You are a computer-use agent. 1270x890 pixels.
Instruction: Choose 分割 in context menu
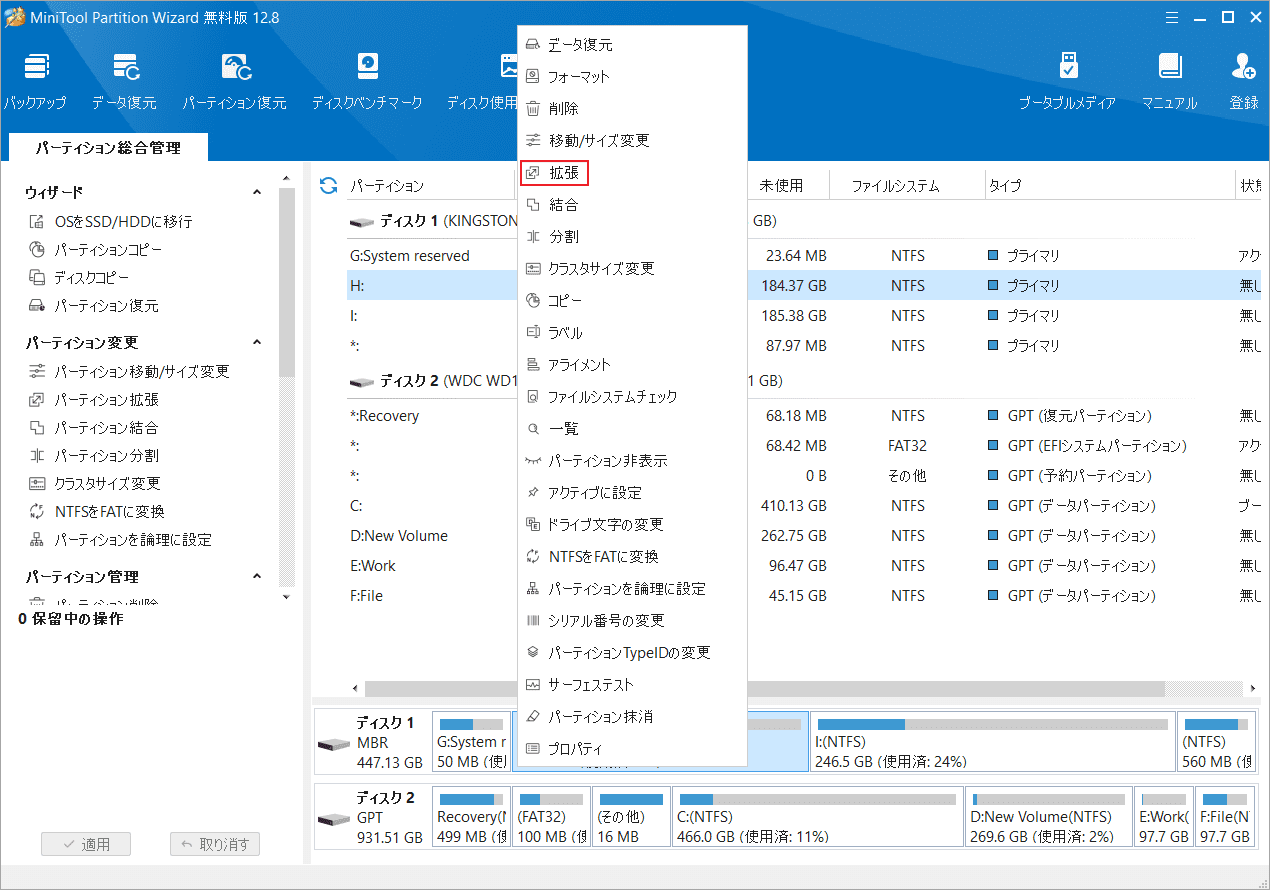point(632,237)
